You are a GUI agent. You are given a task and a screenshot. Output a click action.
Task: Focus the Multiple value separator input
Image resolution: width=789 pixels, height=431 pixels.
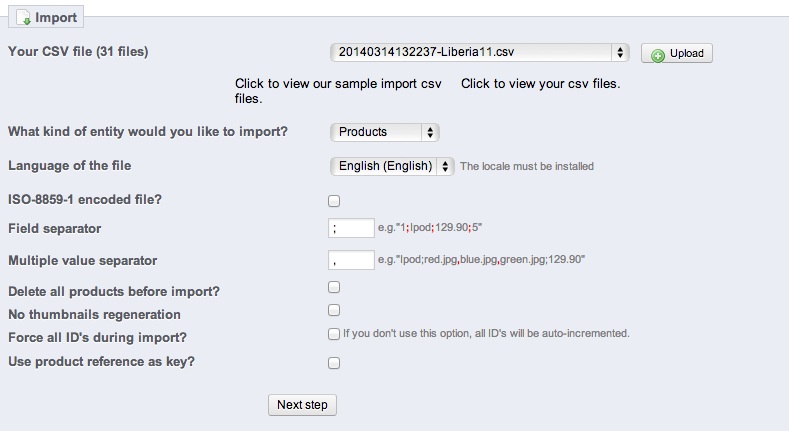pos(351,260)
